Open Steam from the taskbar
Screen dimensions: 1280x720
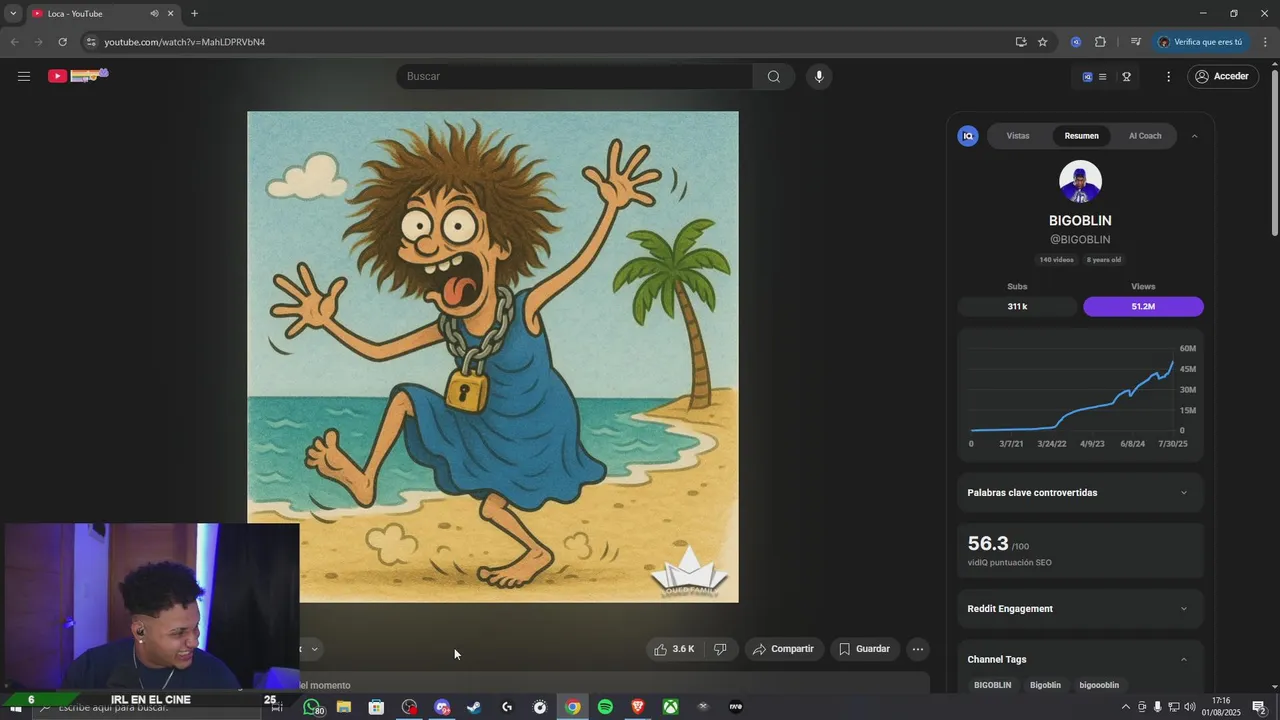pos(474,707)
